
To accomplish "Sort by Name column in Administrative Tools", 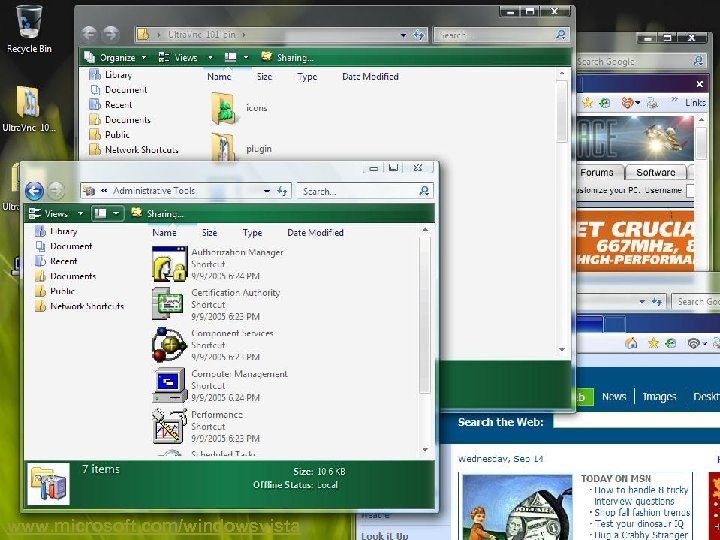I will click(164, 233).
